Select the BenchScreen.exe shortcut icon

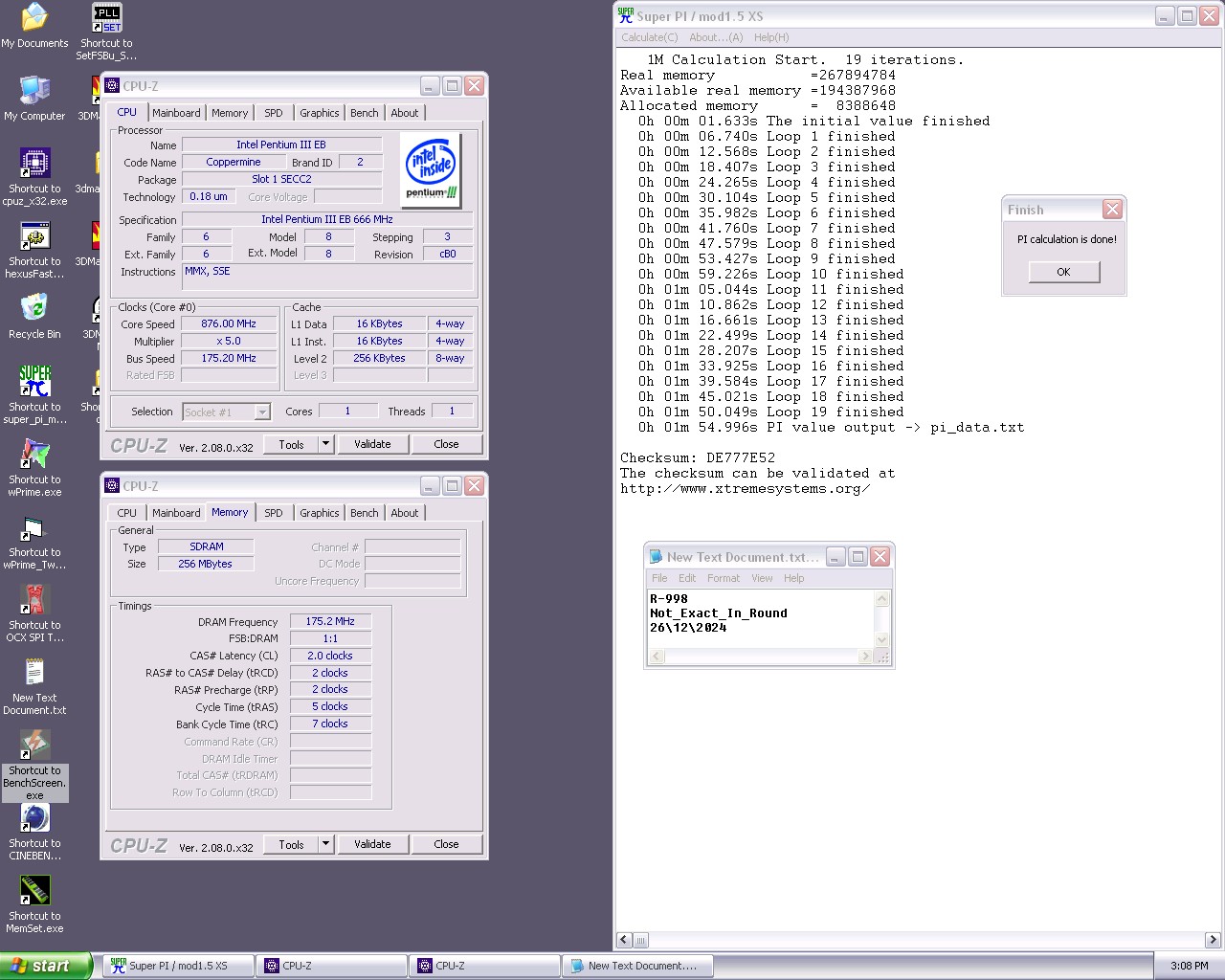click(x=34, y=766)
